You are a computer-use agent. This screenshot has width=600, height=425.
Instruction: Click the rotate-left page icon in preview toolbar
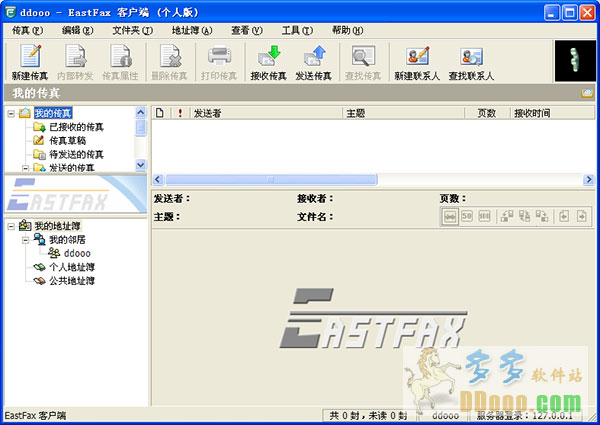click(507, 216)
